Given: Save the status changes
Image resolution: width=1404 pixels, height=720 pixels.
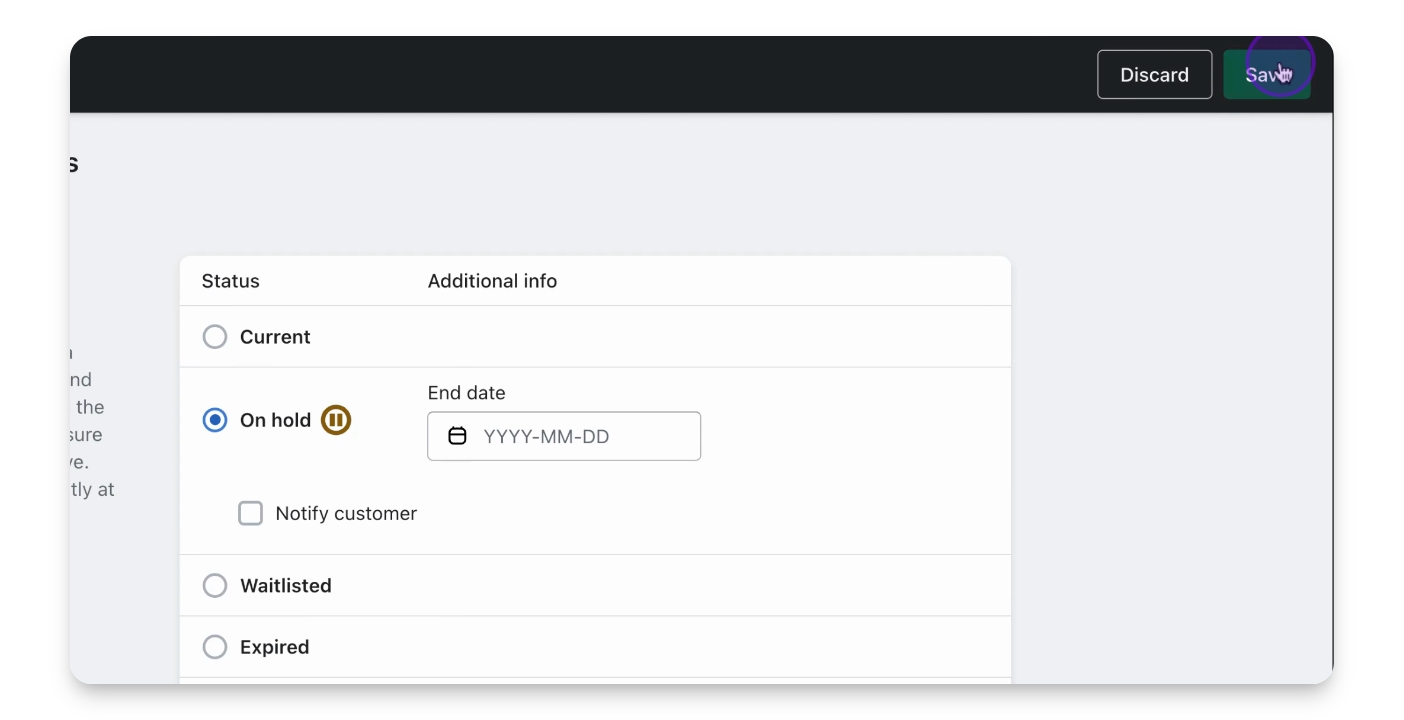Looking at the screenshot, I should tap(1266, 75).
